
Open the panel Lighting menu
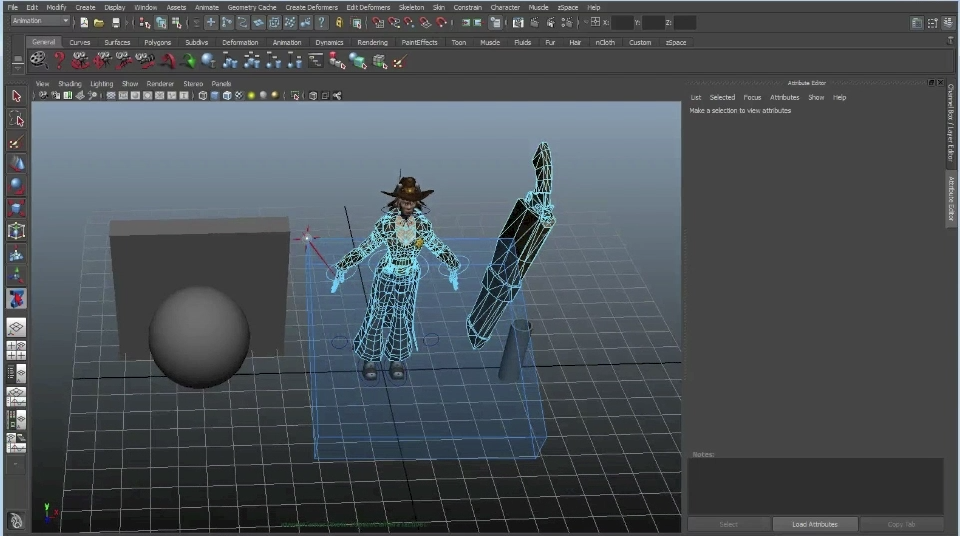coord(102,83)
